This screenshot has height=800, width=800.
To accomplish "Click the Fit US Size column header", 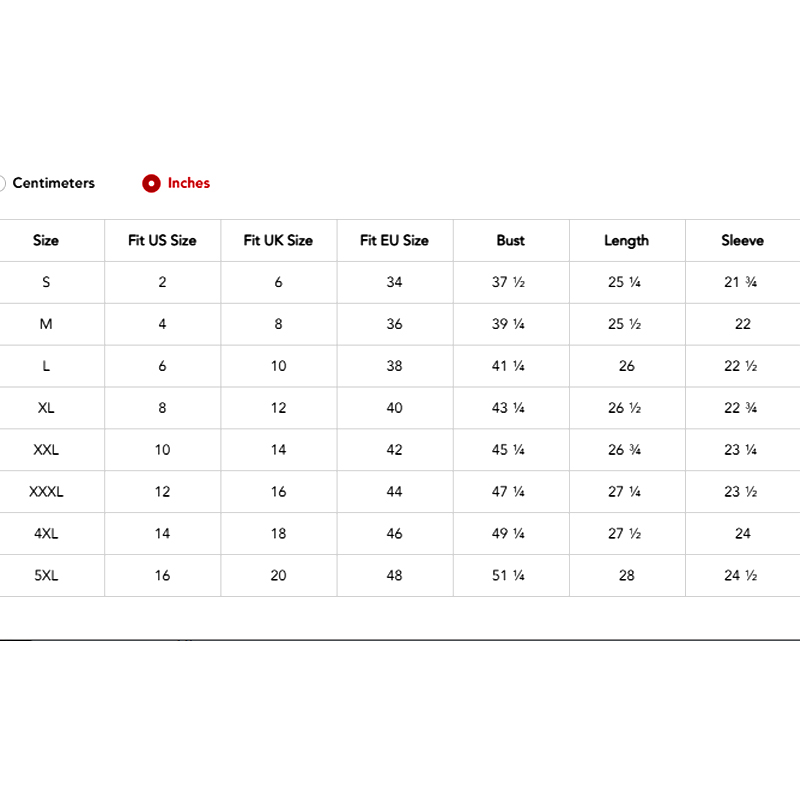I will pos(162,240).
